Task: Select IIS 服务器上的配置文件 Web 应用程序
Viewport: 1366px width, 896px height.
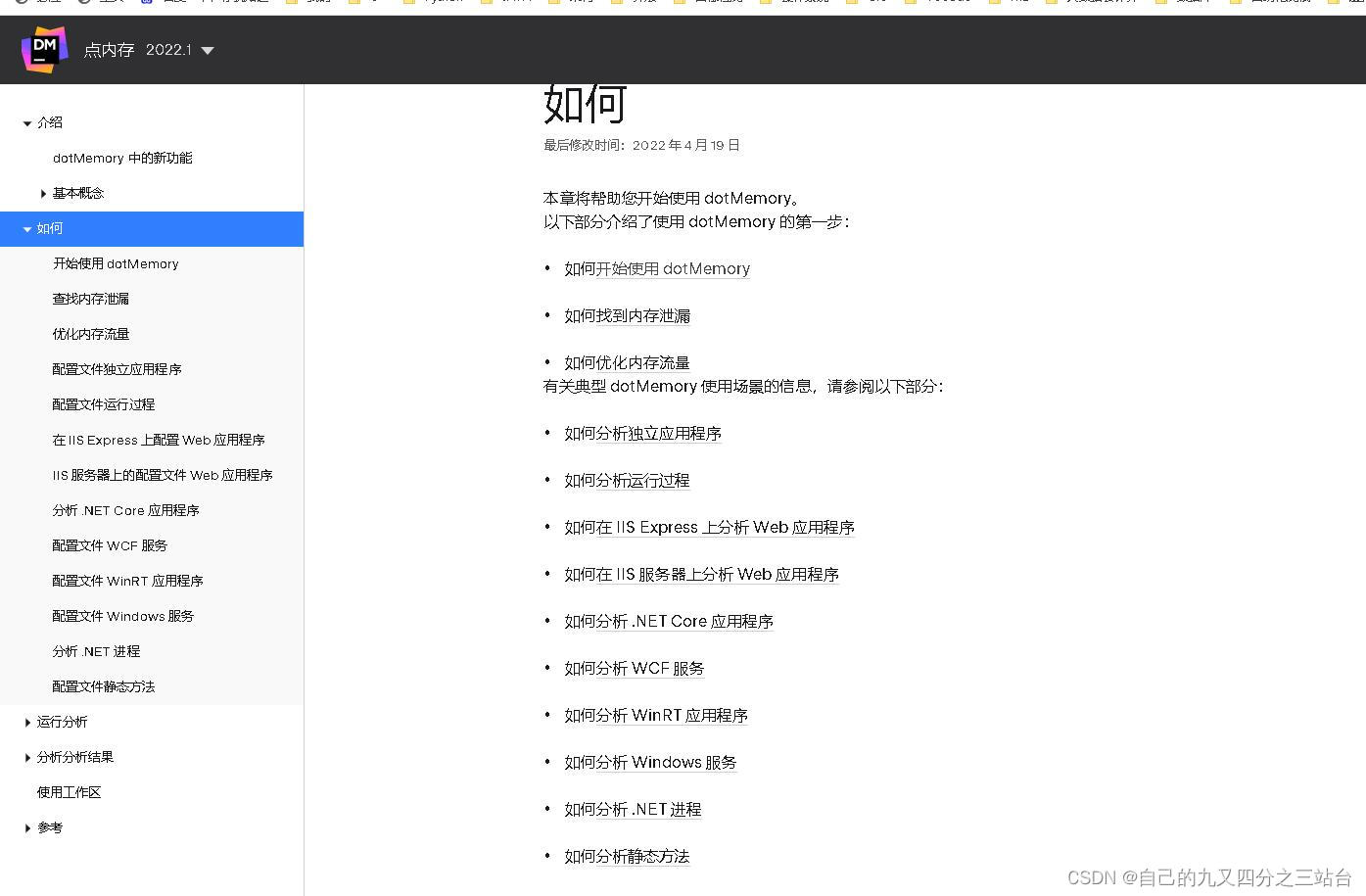Action: tap(163, 475)
